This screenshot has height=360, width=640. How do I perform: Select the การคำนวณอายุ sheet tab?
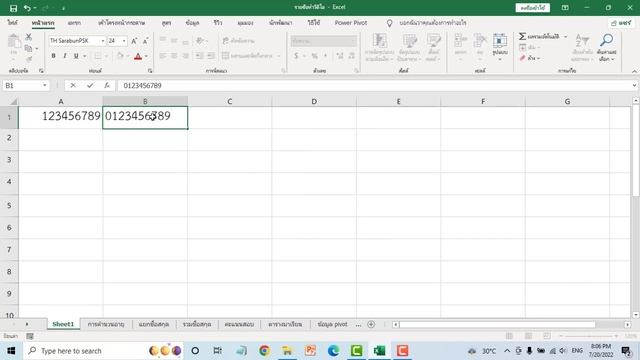[x=106, y=324]
